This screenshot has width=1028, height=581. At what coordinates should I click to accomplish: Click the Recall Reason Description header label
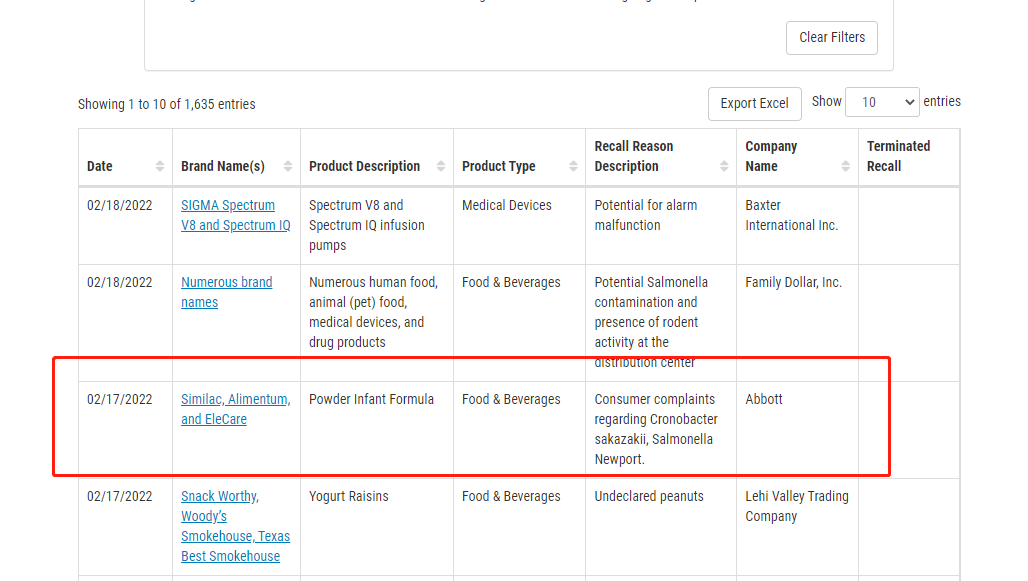[634, 156]
